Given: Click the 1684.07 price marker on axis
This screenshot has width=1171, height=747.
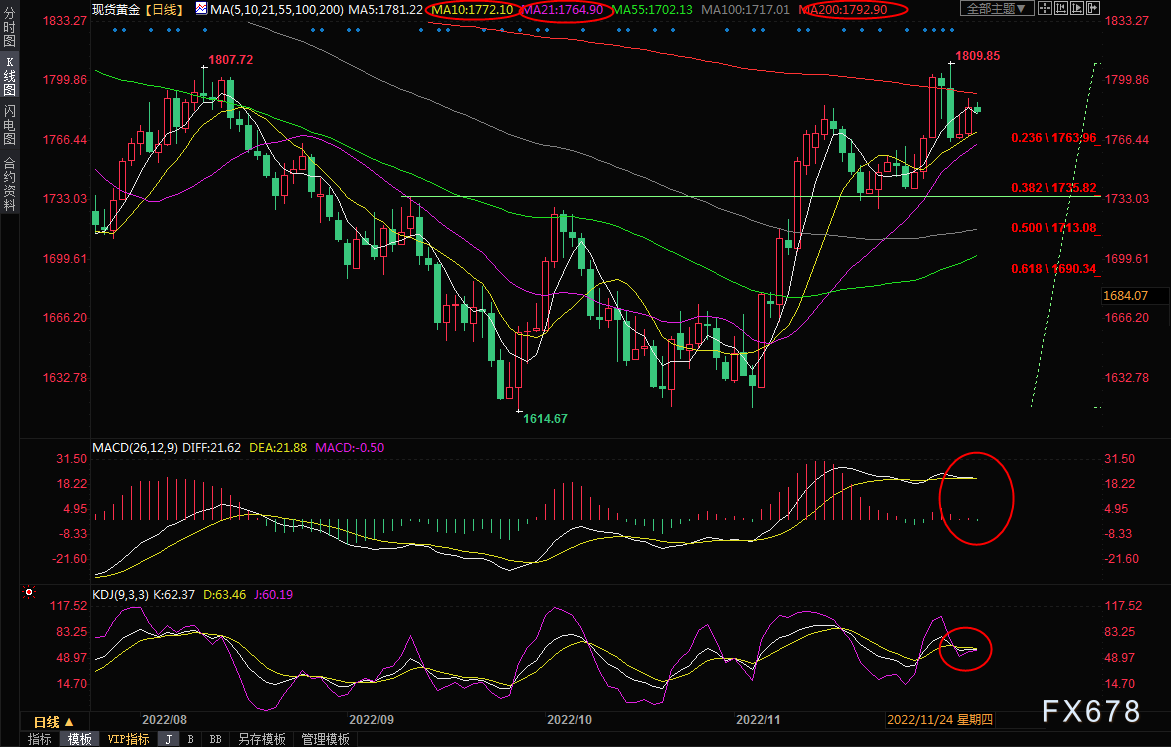Looking at the screenshot, I should tap(1124, 295).
